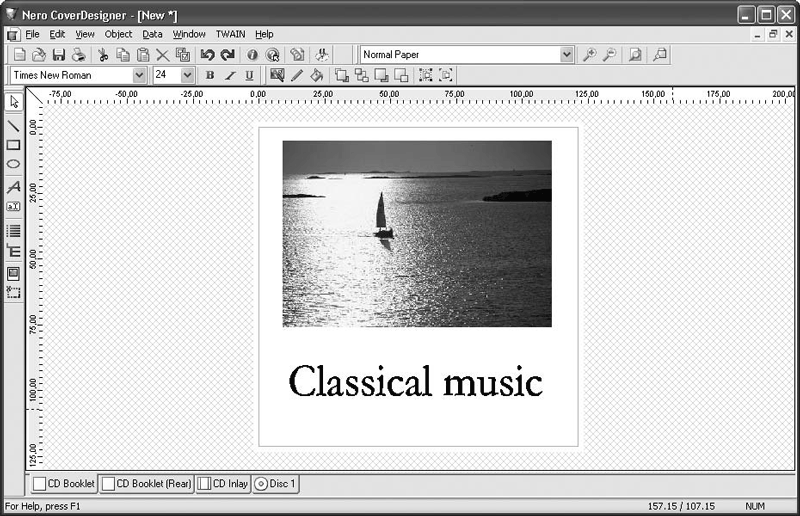Viewport: 800px width, 516px height.
Task: Select the Rectangle tool
Action: (x=14, y=145)
